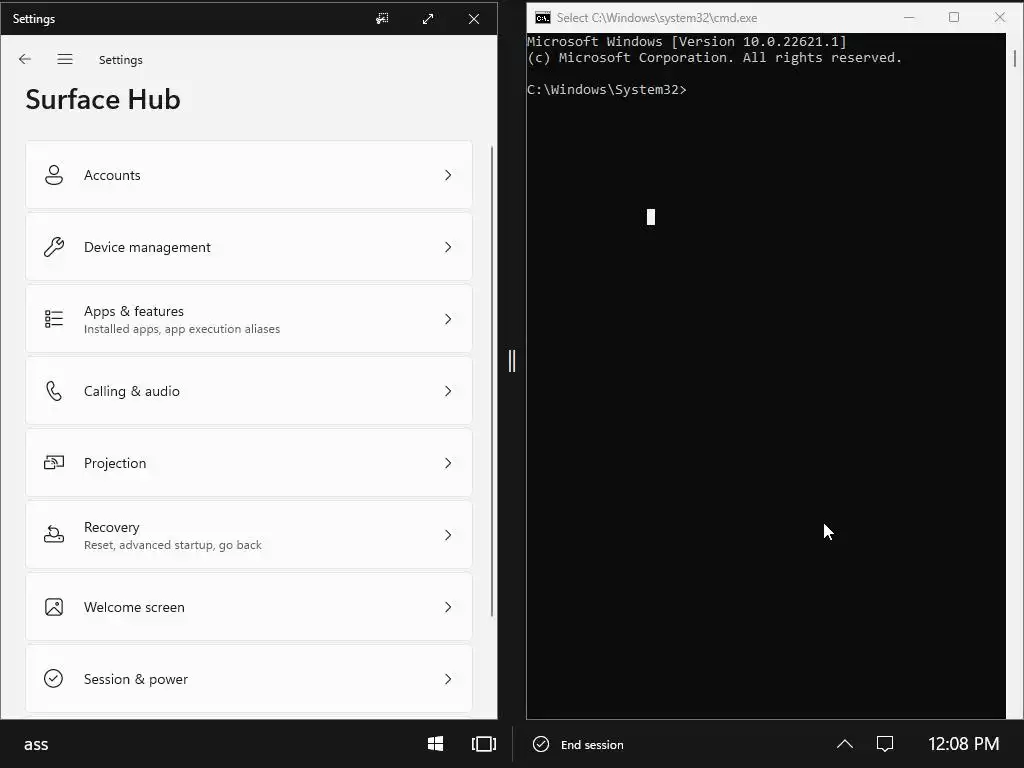Click the End session checkmark icon

coord(541,744)
